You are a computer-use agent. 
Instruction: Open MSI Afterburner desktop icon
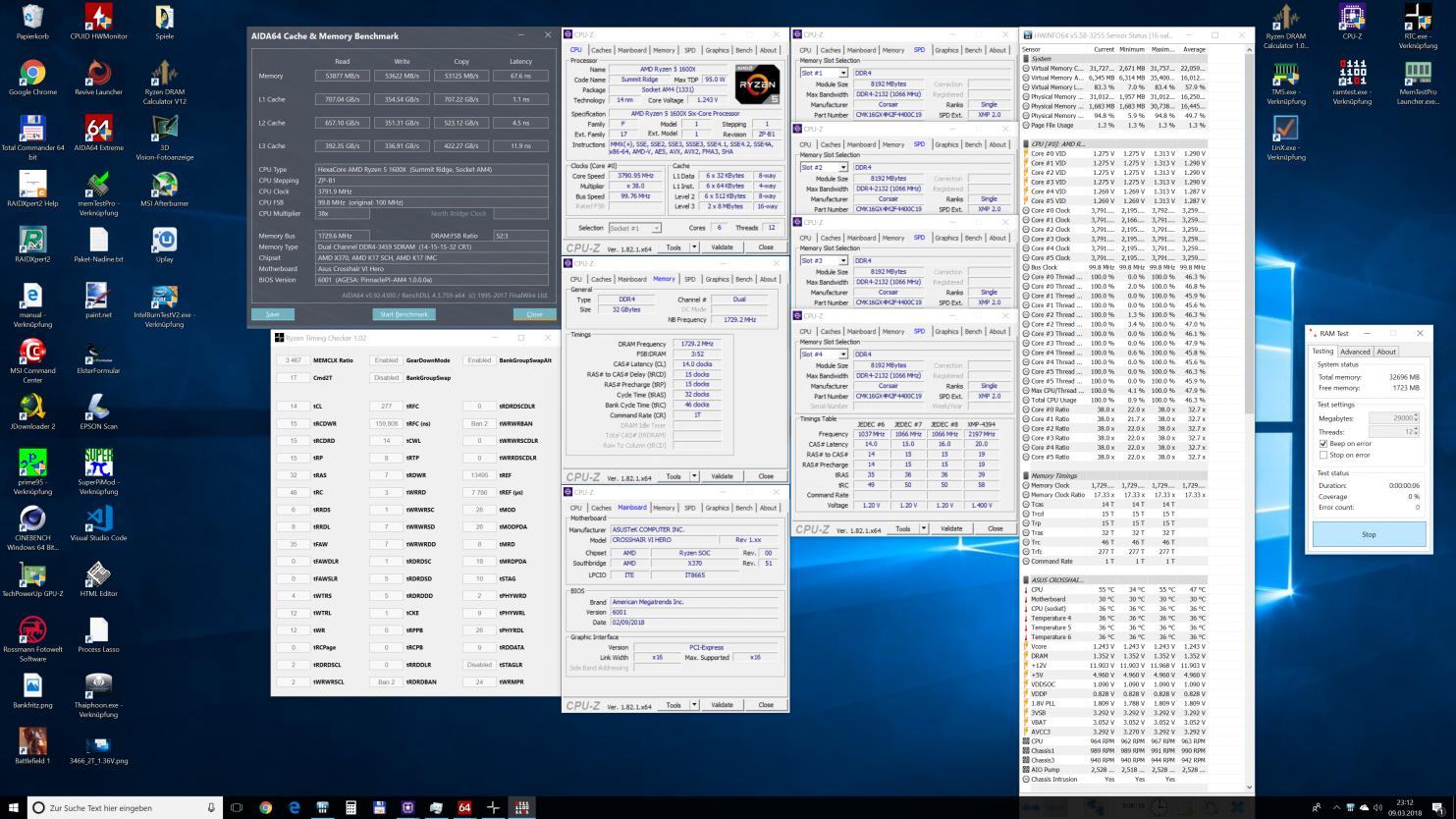coord(164,190)
